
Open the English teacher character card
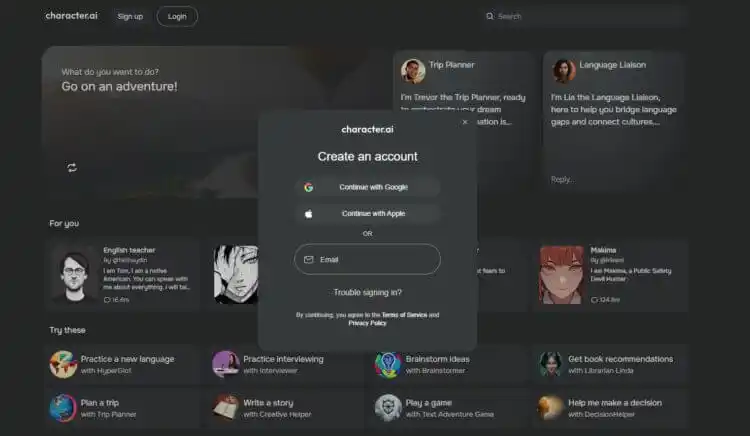[x=122, y=275]
